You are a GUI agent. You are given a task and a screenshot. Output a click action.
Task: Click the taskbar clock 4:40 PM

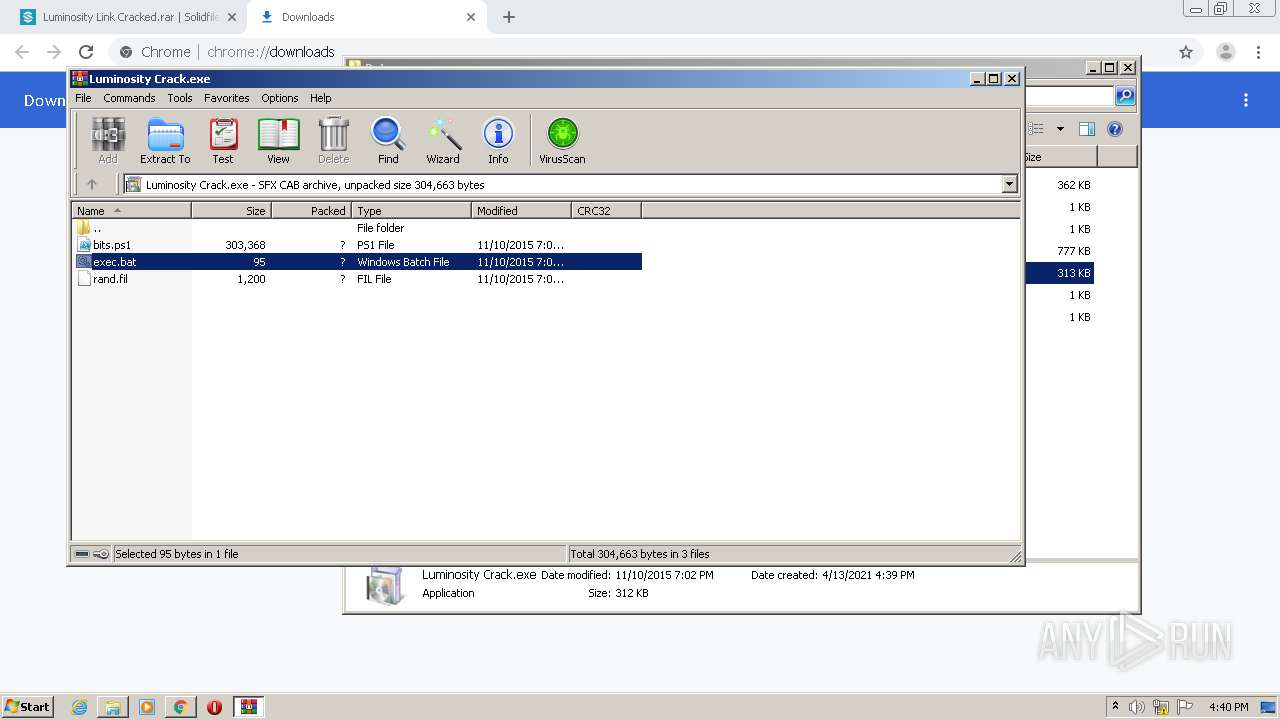[1228, 707]
